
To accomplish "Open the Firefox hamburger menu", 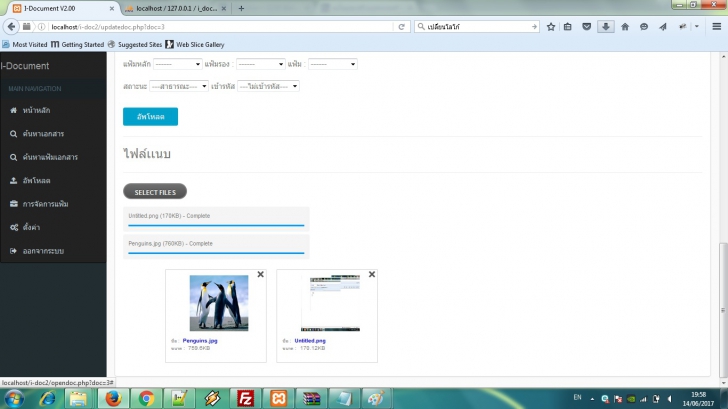I will [x=716, y=27].
